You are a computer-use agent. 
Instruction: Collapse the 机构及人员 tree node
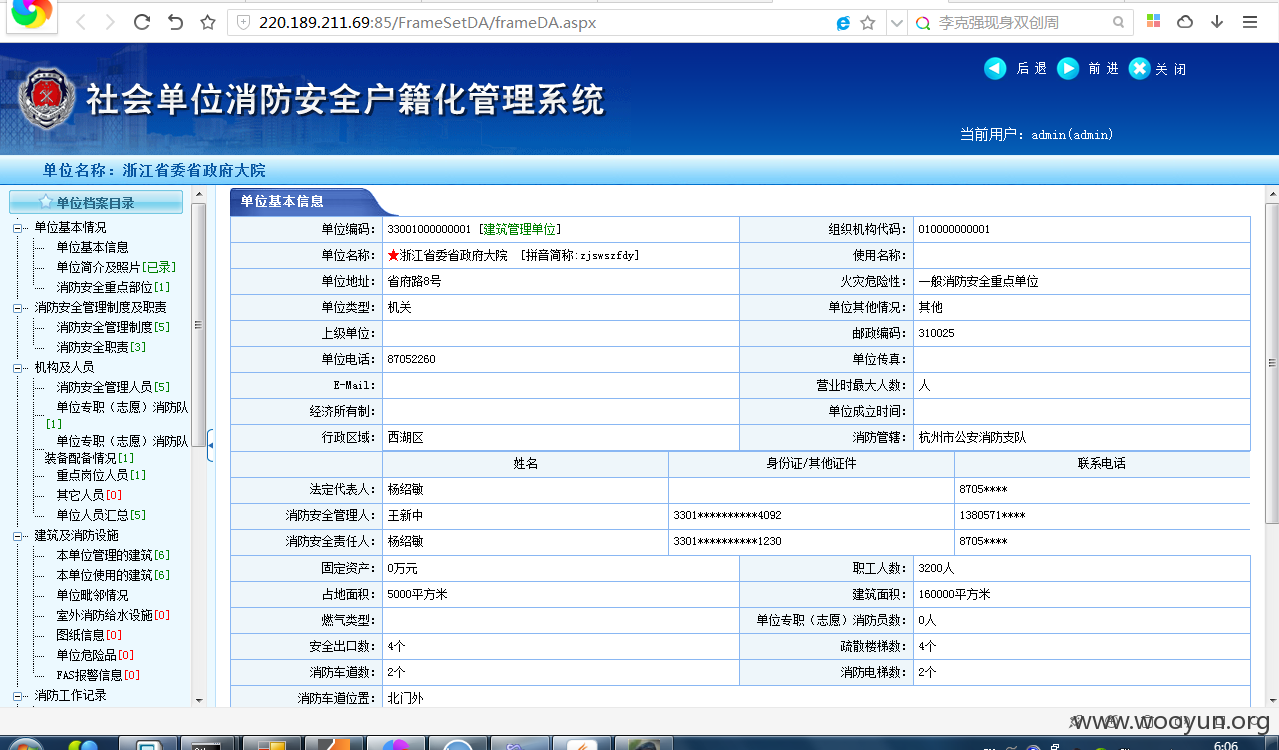click(18, 367)
